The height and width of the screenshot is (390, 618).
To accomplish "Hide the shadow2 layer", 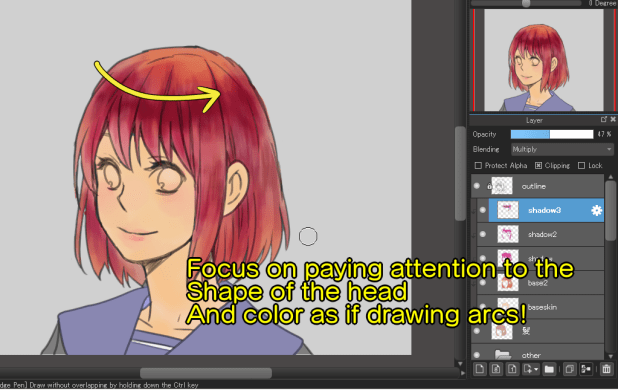I will point(483,234).
